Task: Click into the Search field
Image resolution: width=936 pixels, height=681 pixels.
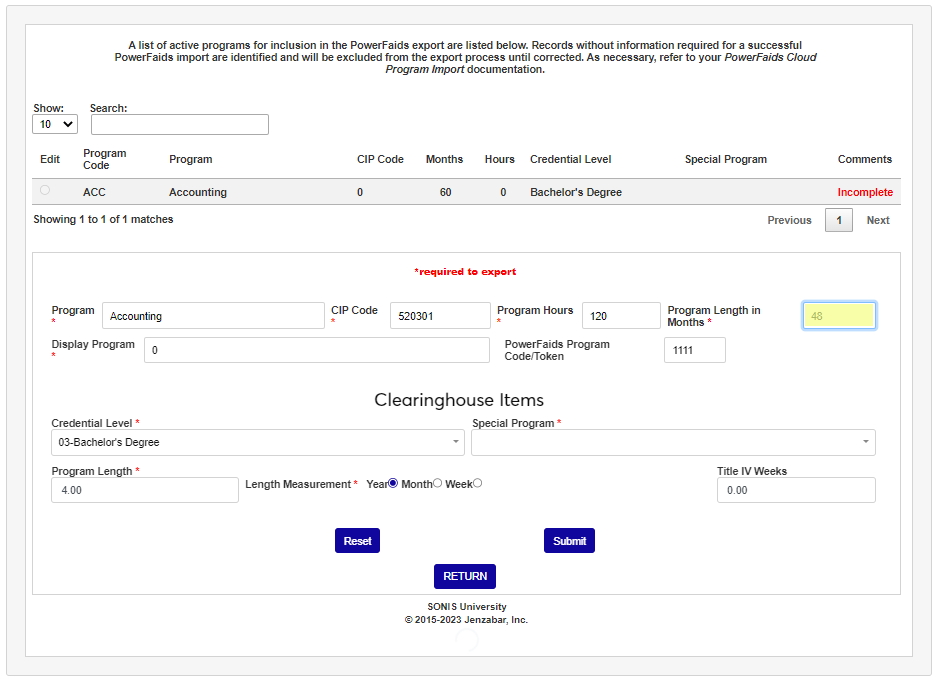Action: point(180,124)
